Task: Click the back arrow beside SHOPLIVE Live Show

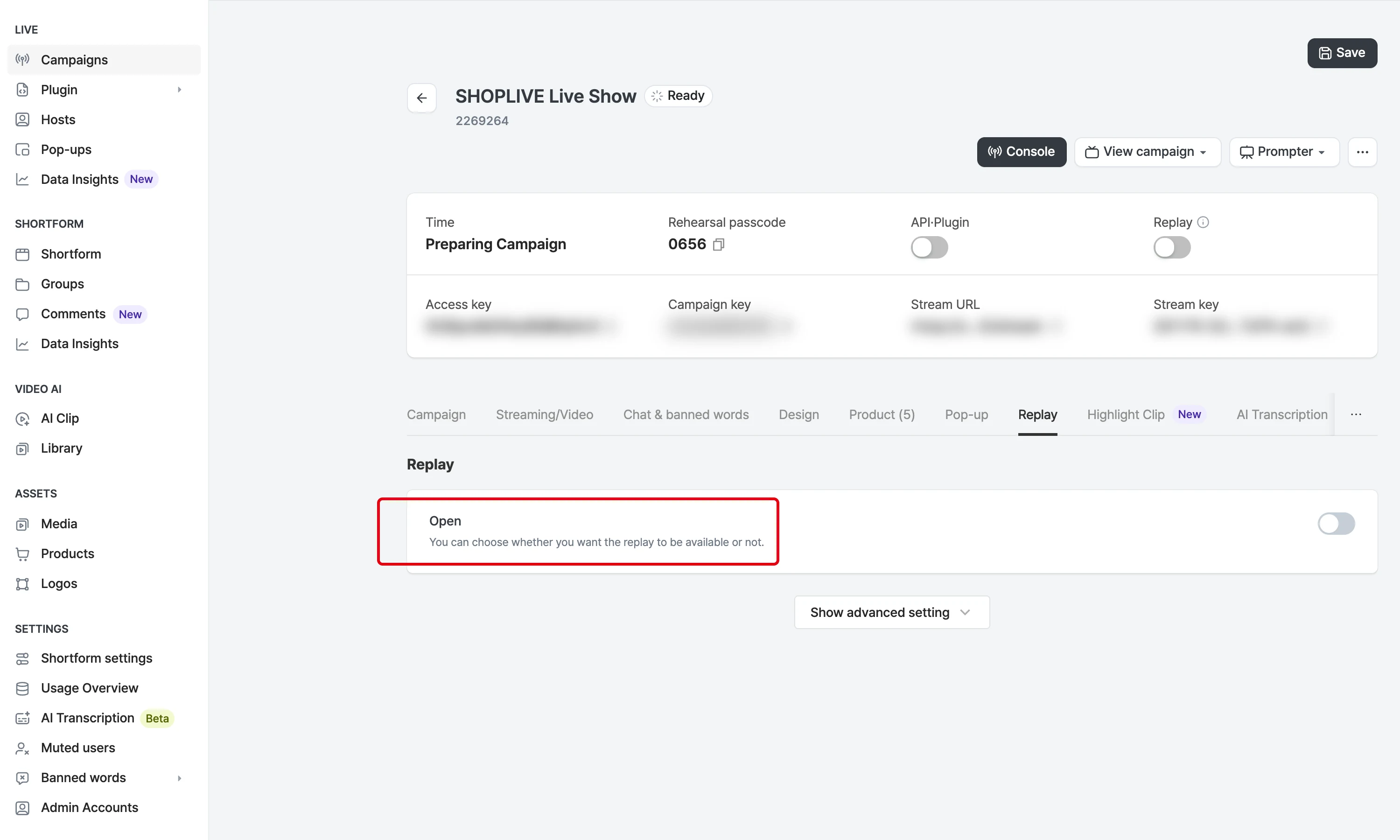Action: 421,98
